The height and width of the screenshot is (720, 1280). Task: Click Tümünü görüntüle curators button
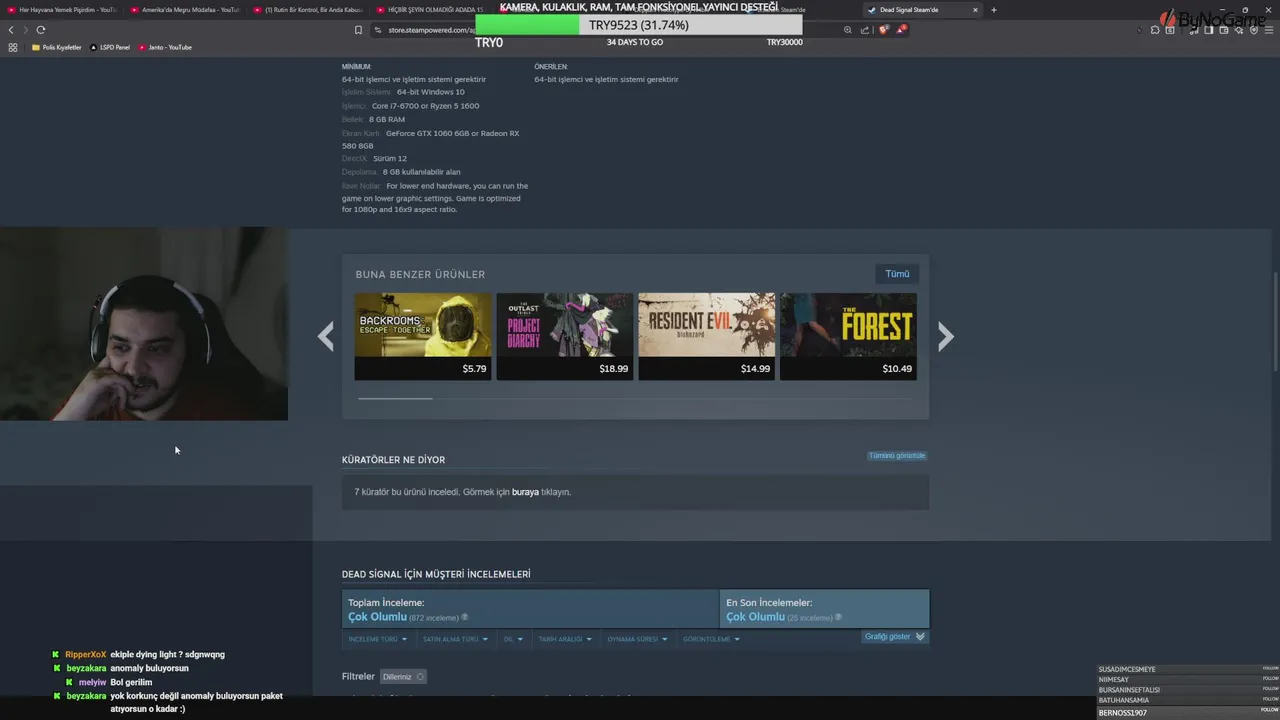897,456
